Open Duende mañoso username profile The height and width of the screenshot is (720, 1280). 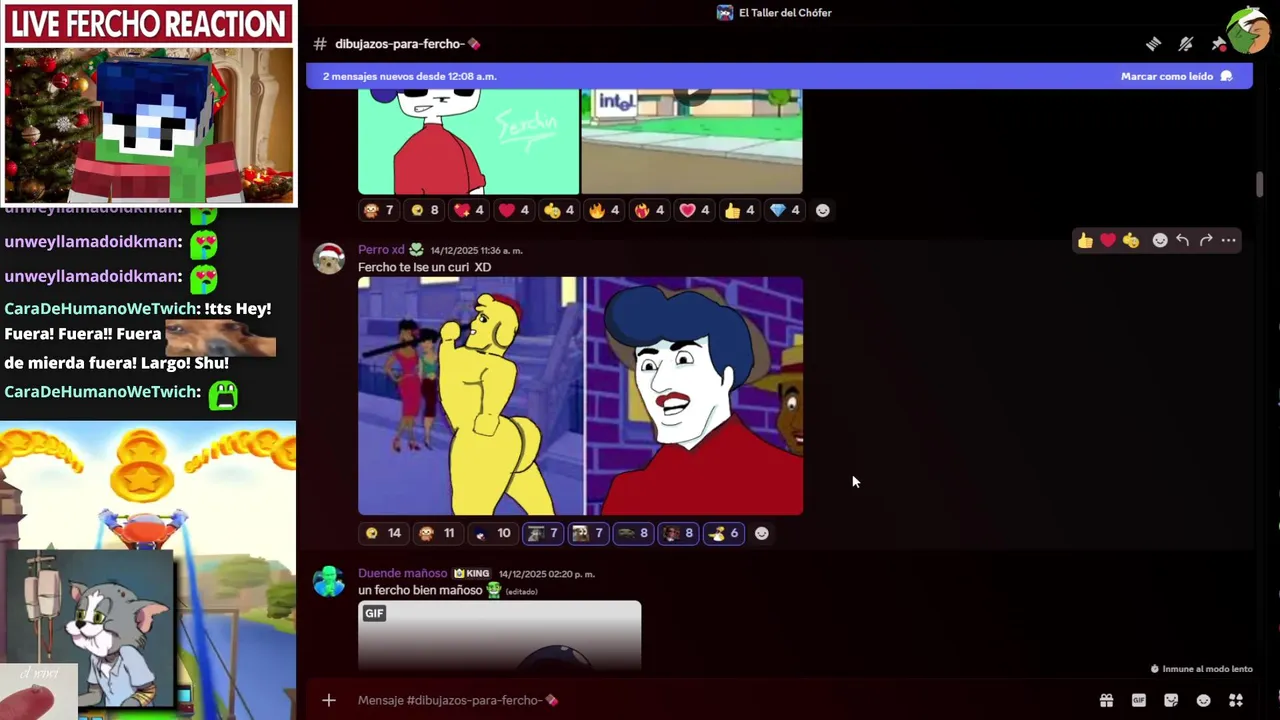[x=402, y=573]
